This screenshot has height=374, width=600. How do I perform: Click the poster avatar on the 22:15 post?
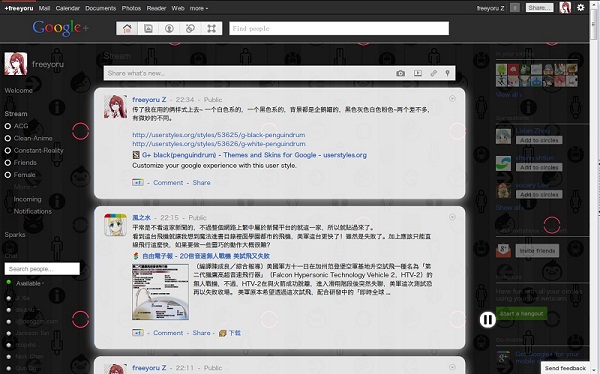point(116,225)
